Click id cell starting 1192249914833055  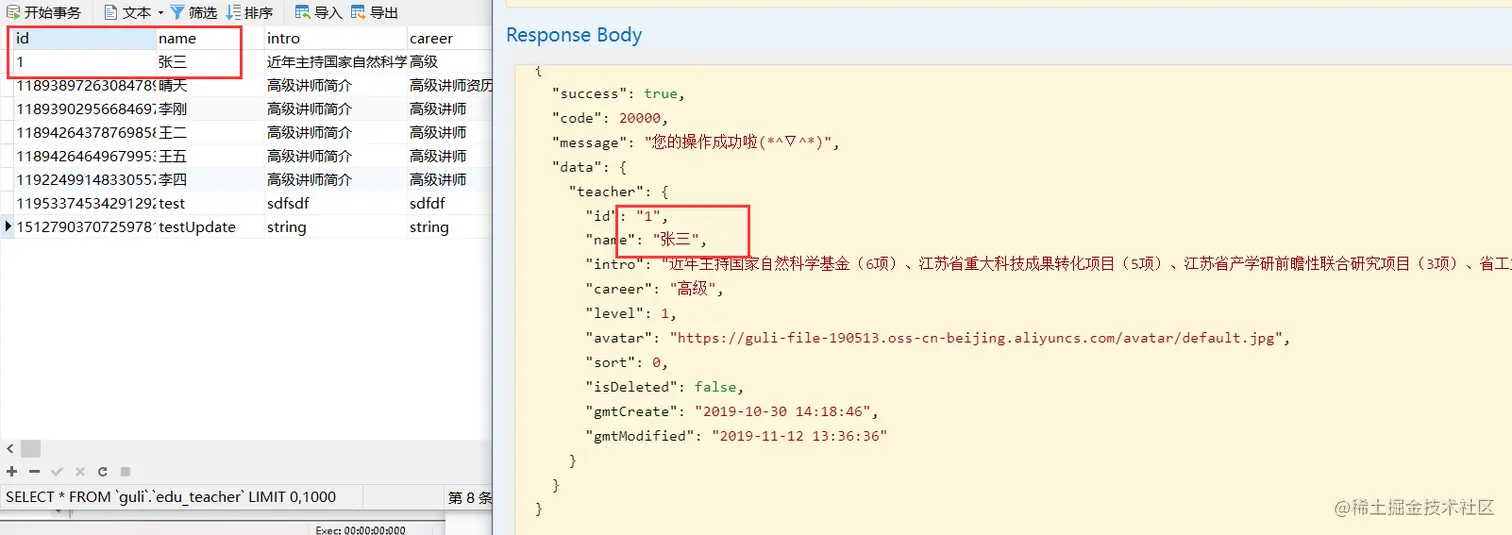(x=84, y=180)
